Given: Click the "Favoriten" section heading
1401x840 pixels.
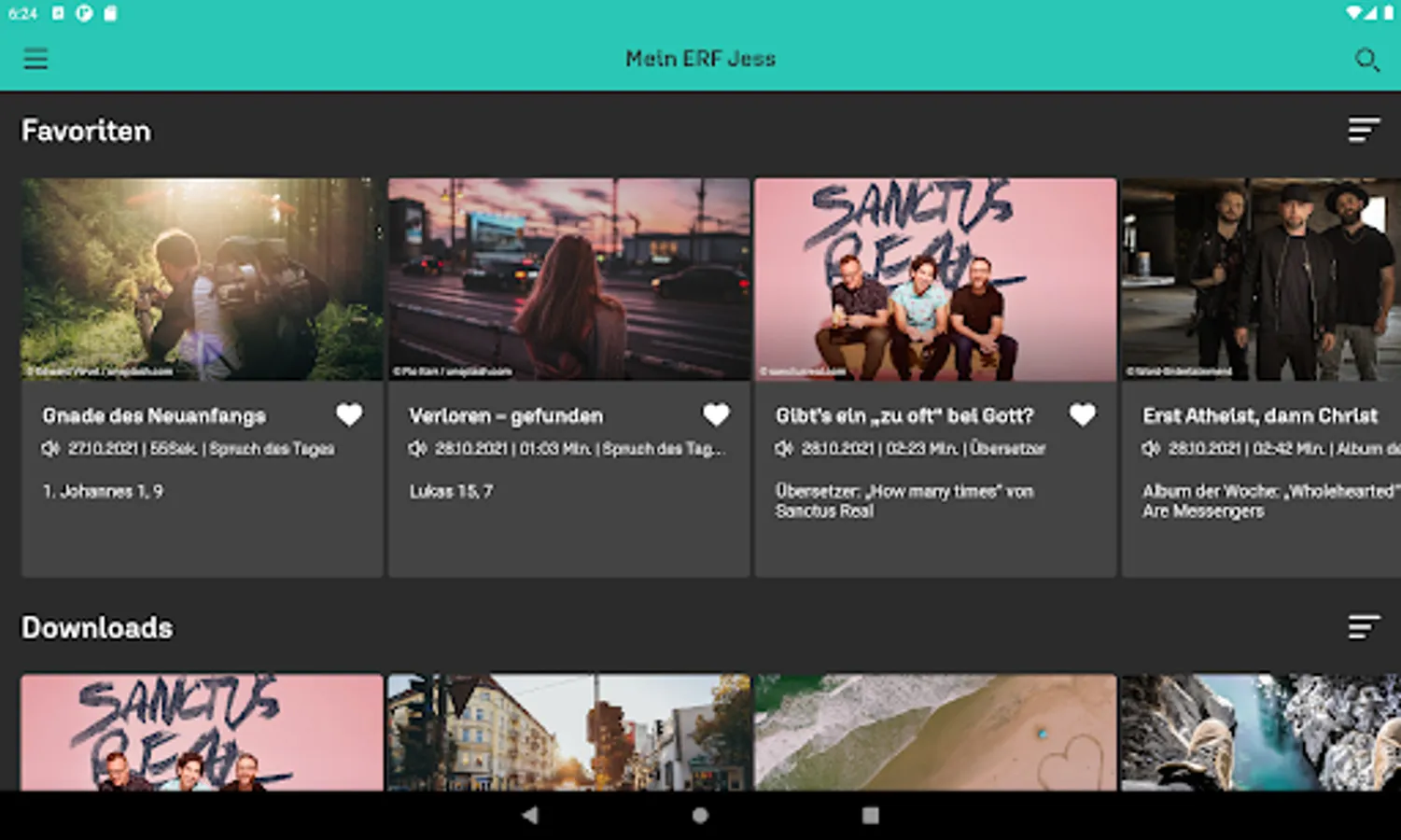Looking at the screenshot, I should [x=86, y=131].
